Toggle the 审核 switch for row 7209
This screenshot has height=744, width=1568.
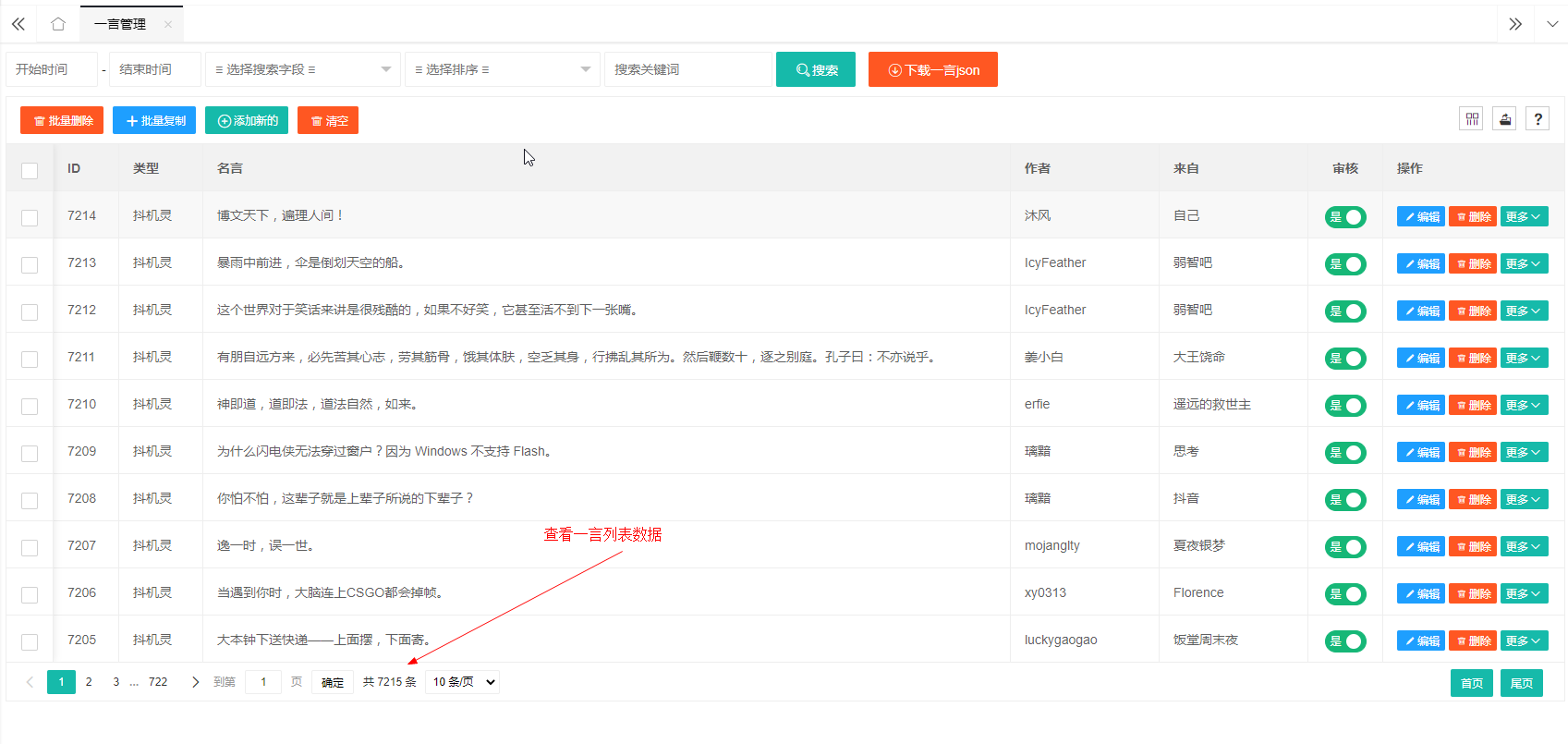(x=1345, y=453)
